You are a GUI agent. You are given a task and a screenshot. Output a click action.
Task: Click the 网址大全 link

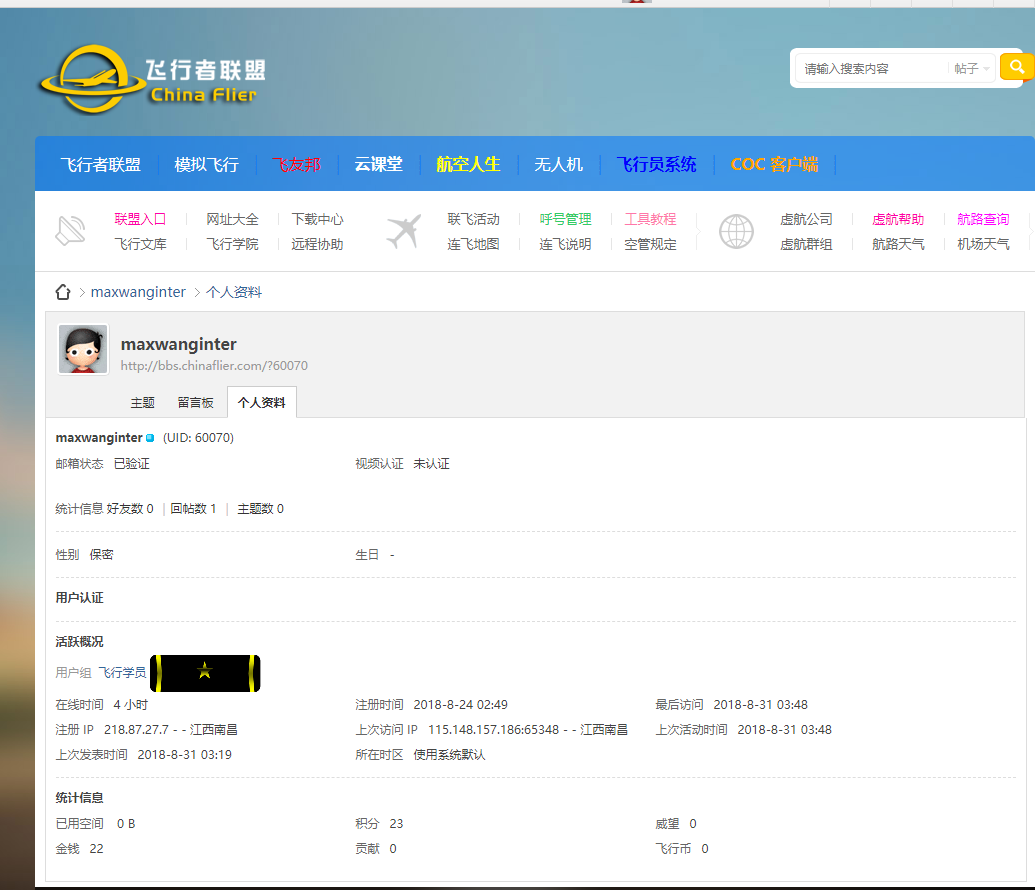232,219
